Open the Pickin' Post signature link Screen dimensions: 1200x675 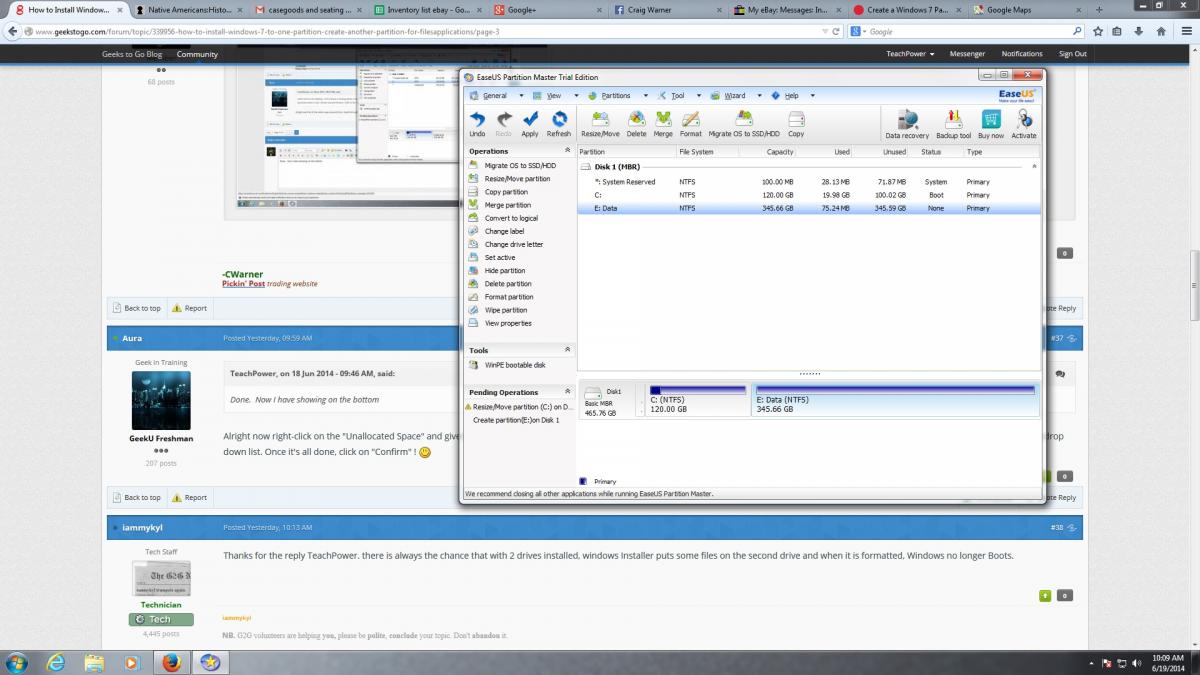coord(243,284)
